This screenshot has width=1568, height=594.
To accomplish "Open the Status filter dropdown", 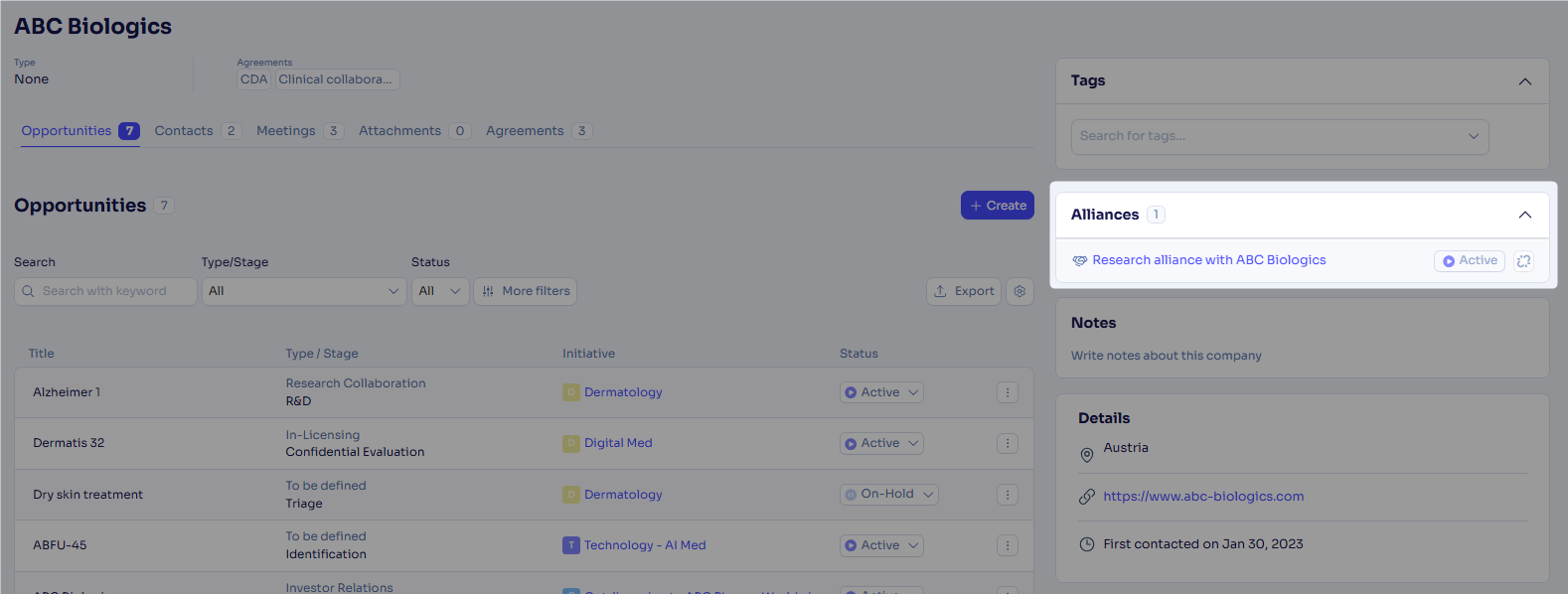I will [440, 291].
